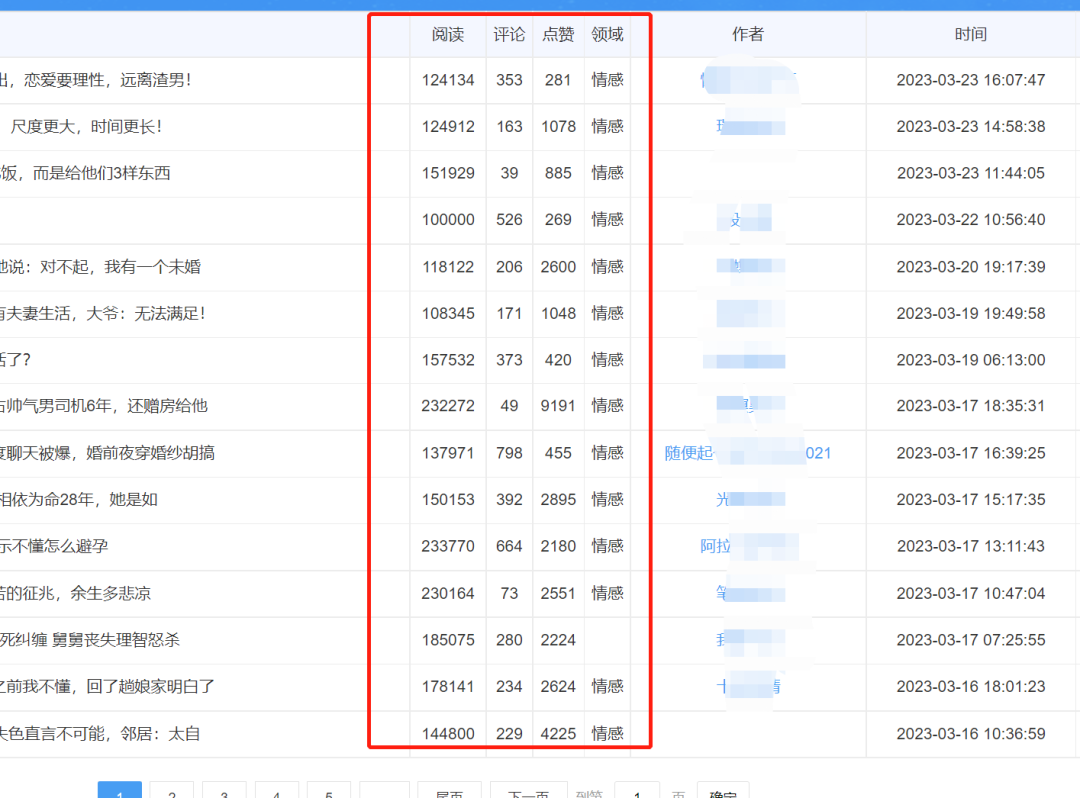Sort articles by the 时间 column header

(x=971, y=33)
